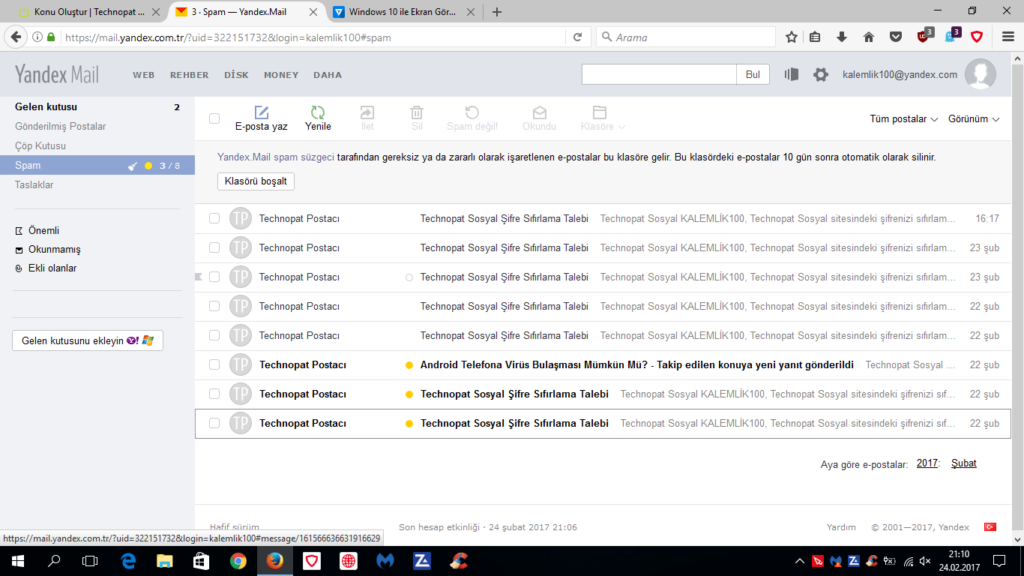Click the bookmark star icon
Viewport: 1024px width, 576px height.
tap(792, 37)
